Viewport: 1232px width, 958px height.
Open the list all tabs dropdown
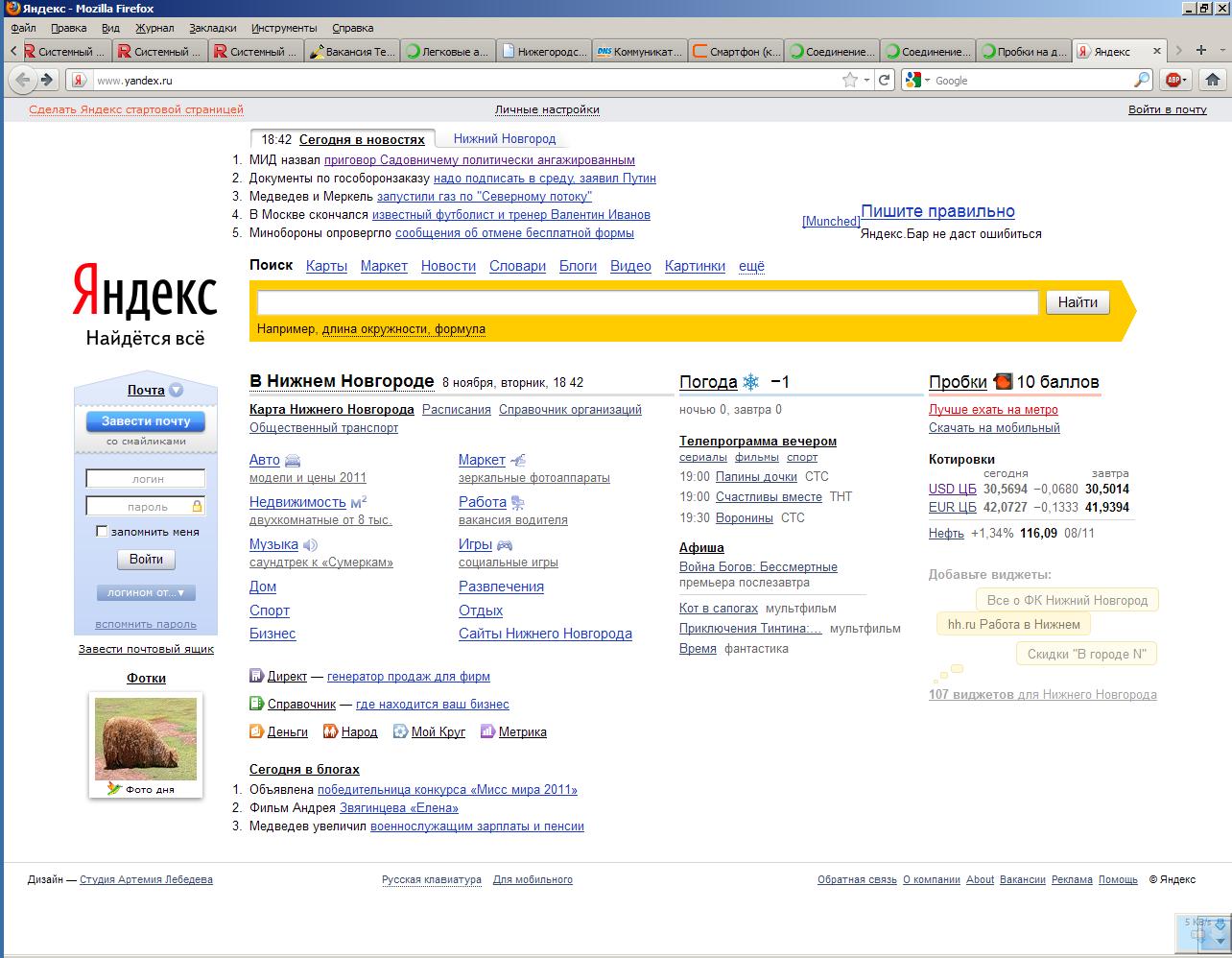[x=1222, y=50]
